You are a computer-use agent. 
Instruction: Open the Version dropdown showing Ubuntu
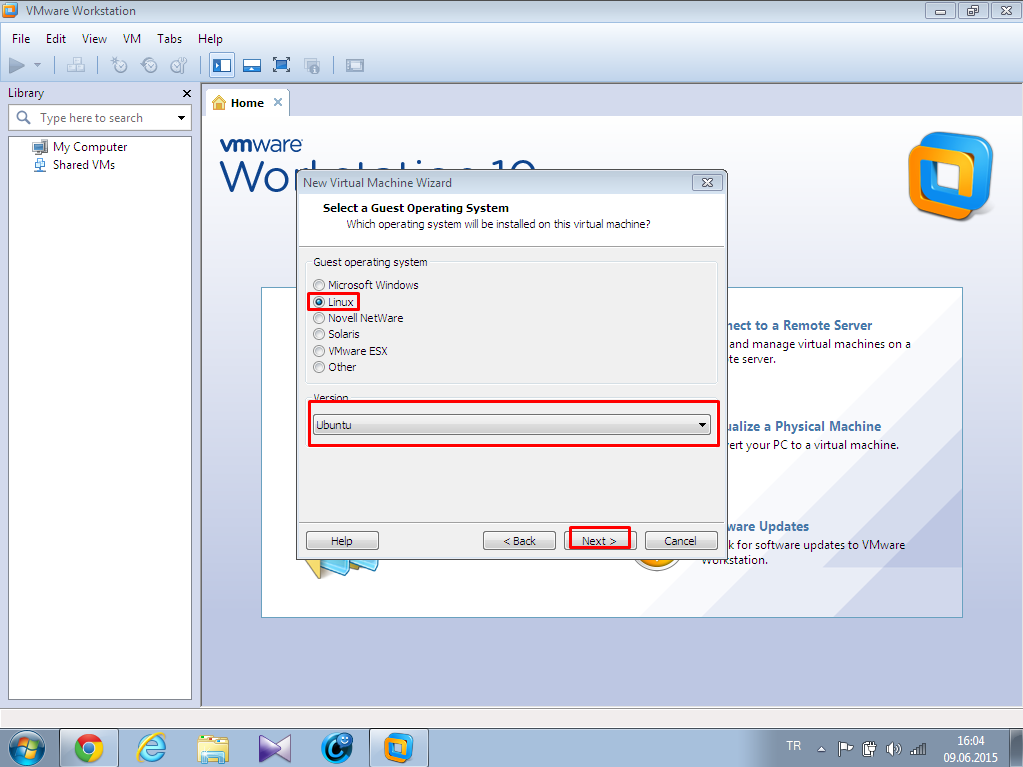pos(512,425)
